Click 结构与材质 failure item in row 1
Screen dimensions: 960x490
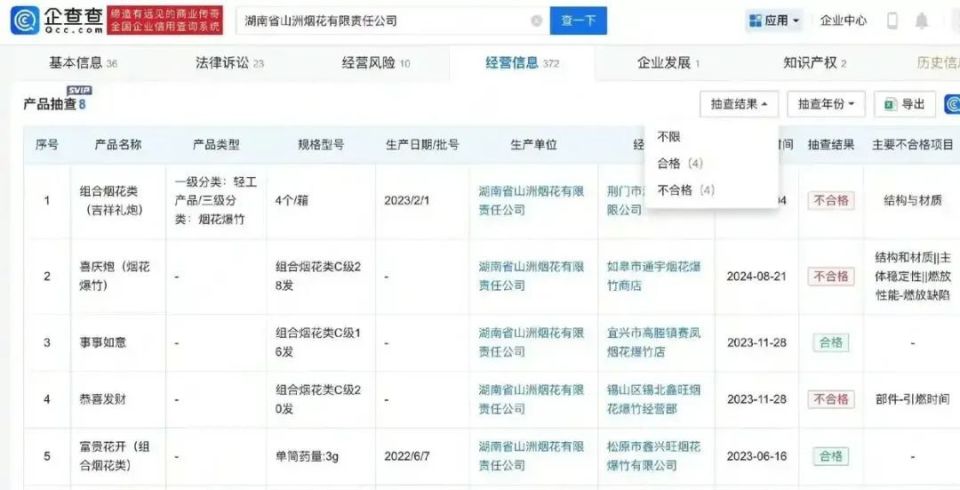912,200
